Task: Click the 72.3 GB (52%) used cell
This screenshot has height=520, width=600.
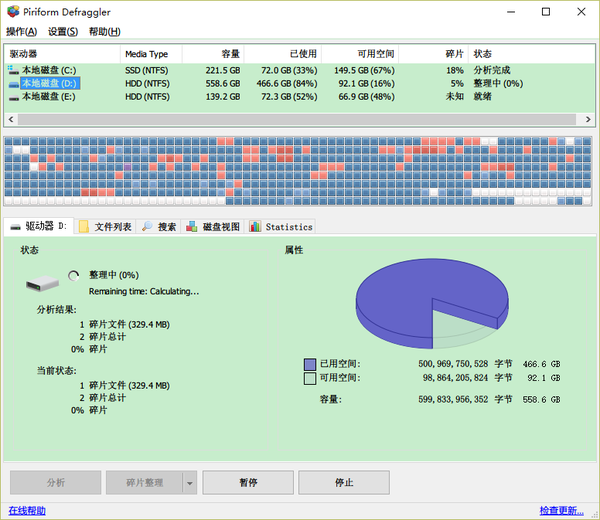Action: (x=289, y=97)
